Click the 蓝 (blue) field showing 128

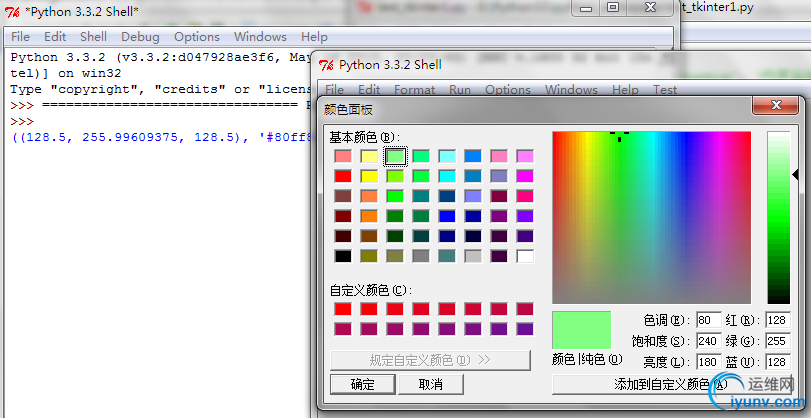pyautogui.click(x=778, y=362)
